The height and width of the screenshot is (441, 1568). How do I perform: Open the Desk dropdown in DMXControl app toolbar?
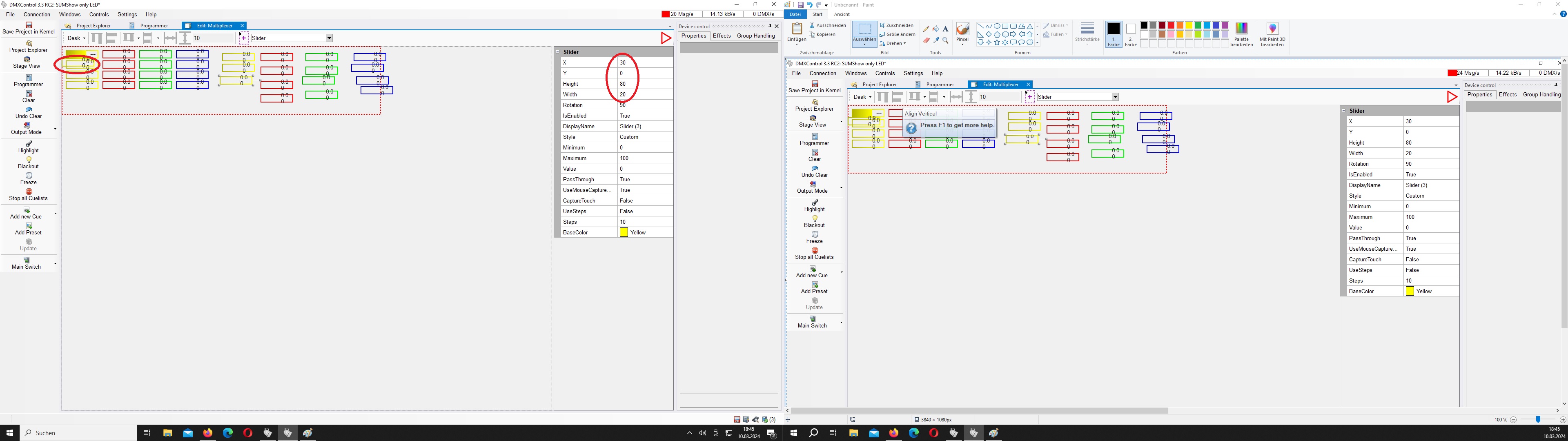(76, 38)
